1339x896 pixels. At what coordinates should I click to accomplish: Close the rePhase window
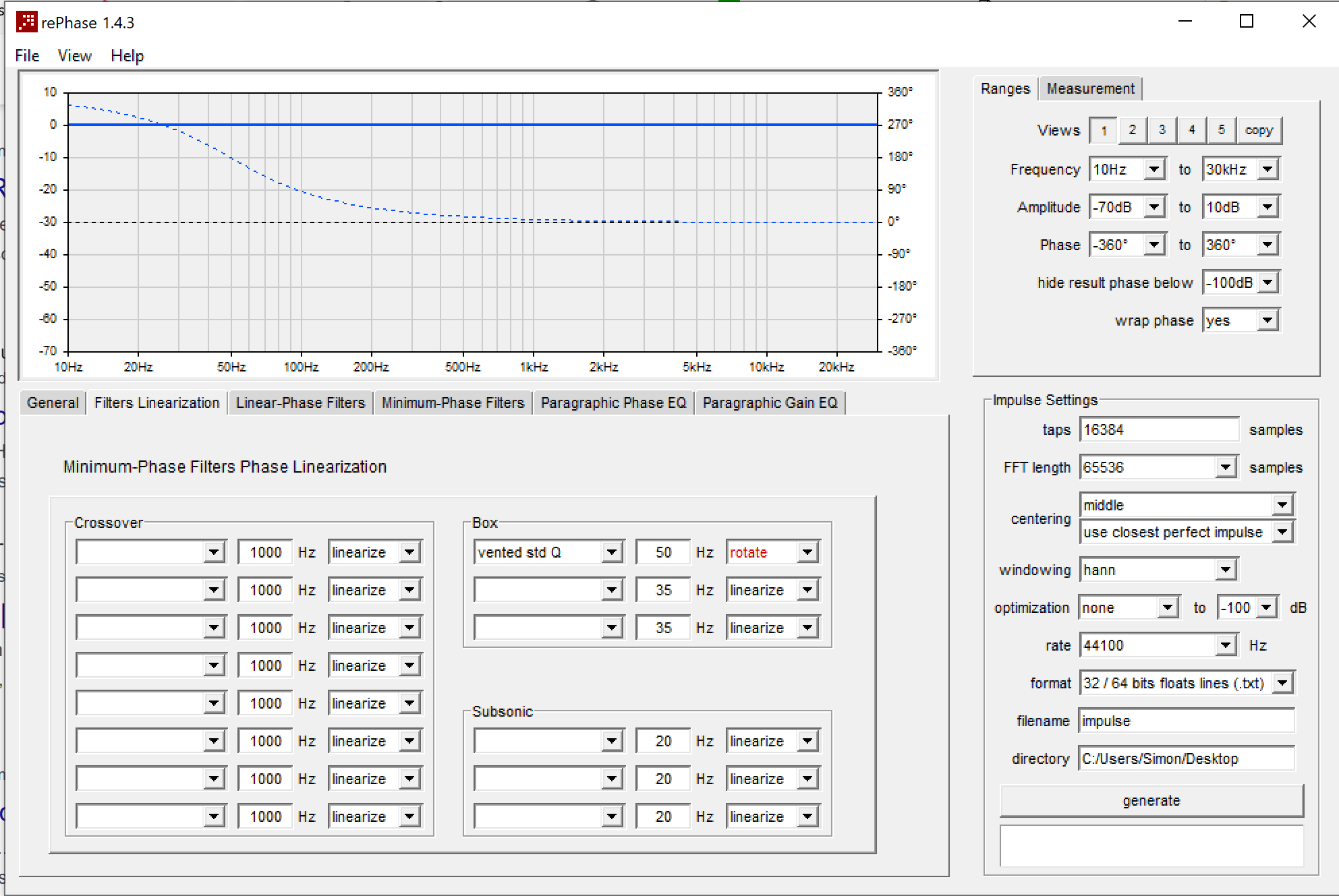[1309, 22]
